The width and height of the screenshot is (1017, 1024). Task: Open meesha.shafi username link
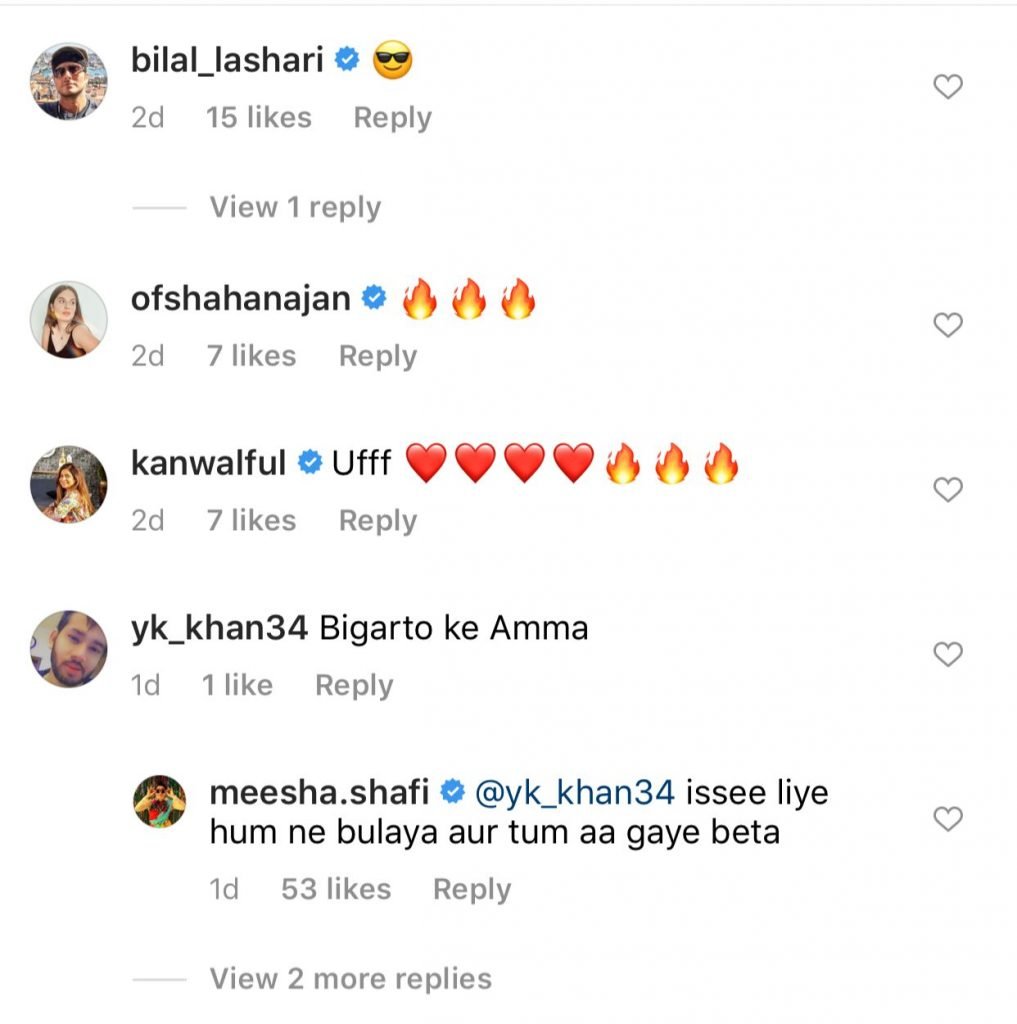(x=320, y=794)
